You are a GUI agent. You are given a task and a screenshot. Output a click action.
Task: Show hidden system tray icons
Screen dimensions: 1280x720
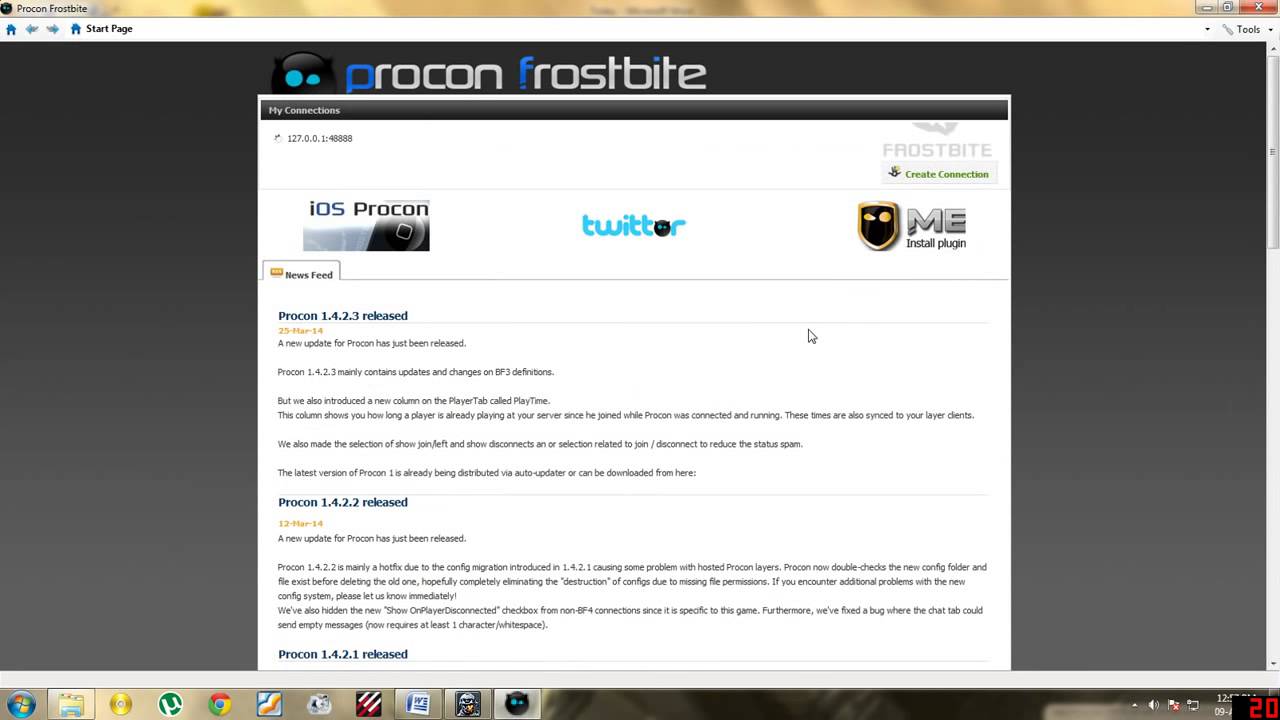(1135, 705)
